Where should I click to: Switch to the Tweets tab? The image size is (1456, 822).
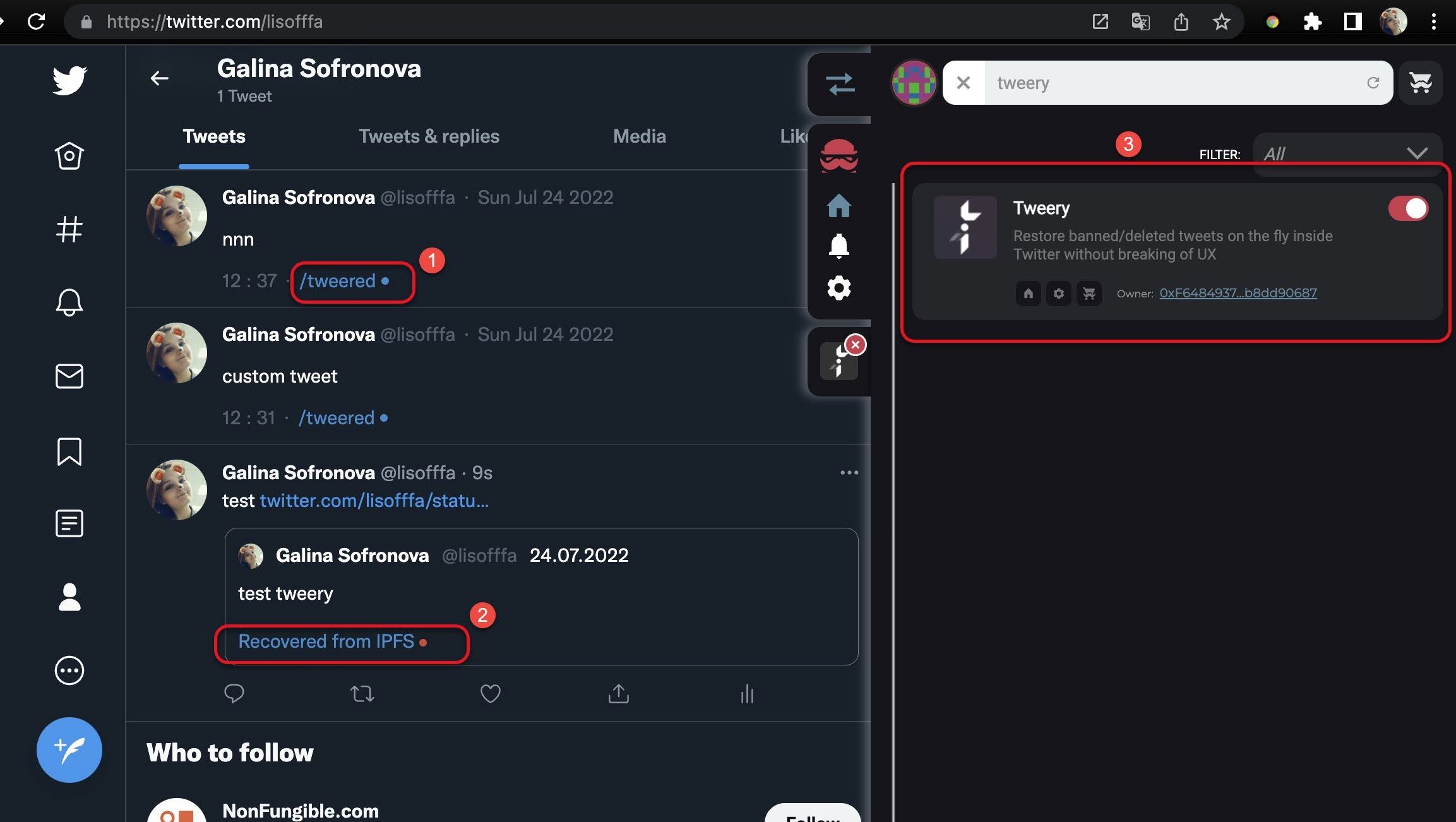click(214, 136)
